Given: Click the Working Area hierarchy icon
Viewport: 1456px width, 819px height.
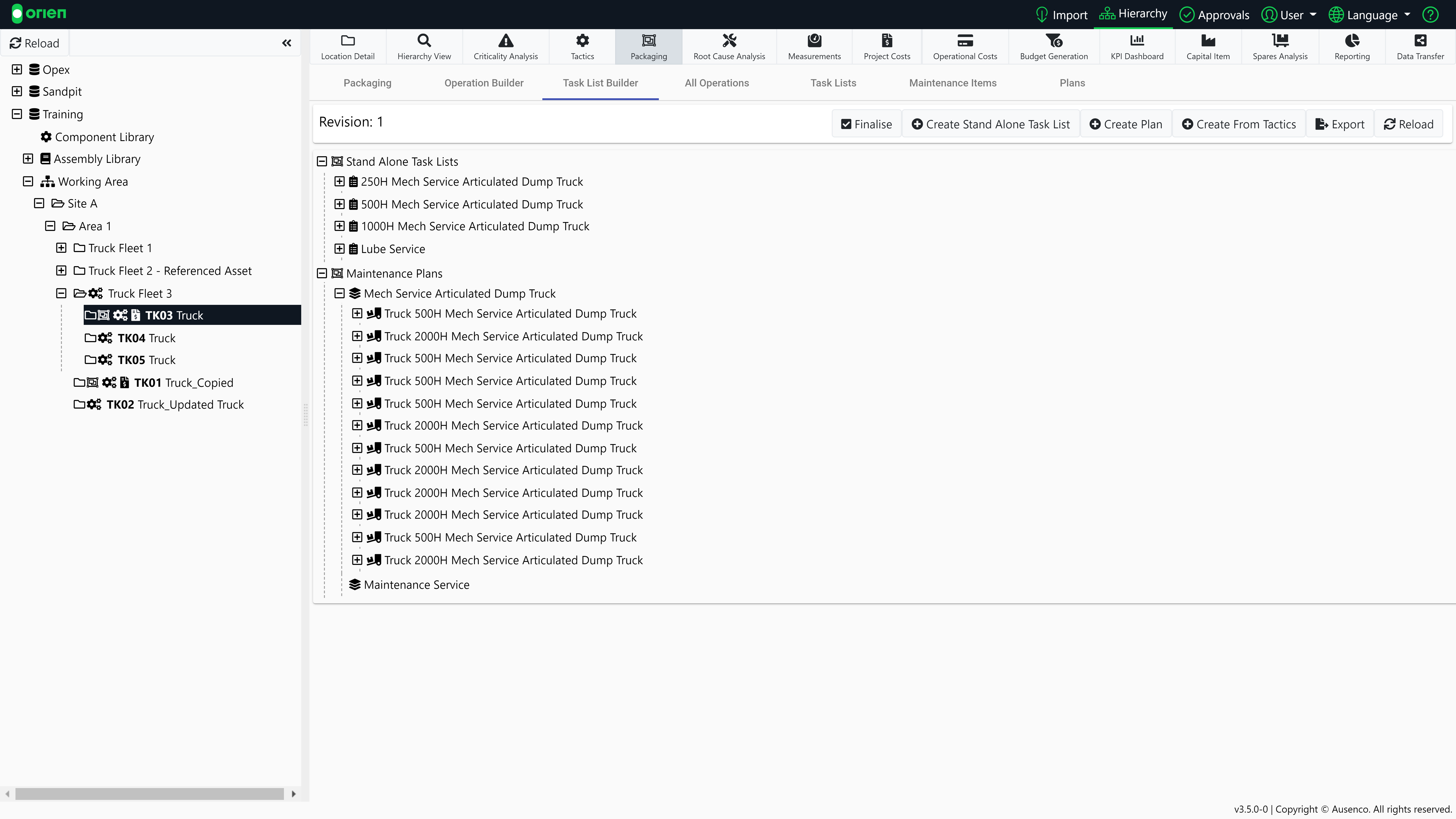Looking at the screenshot, I should tap(48, 182).
